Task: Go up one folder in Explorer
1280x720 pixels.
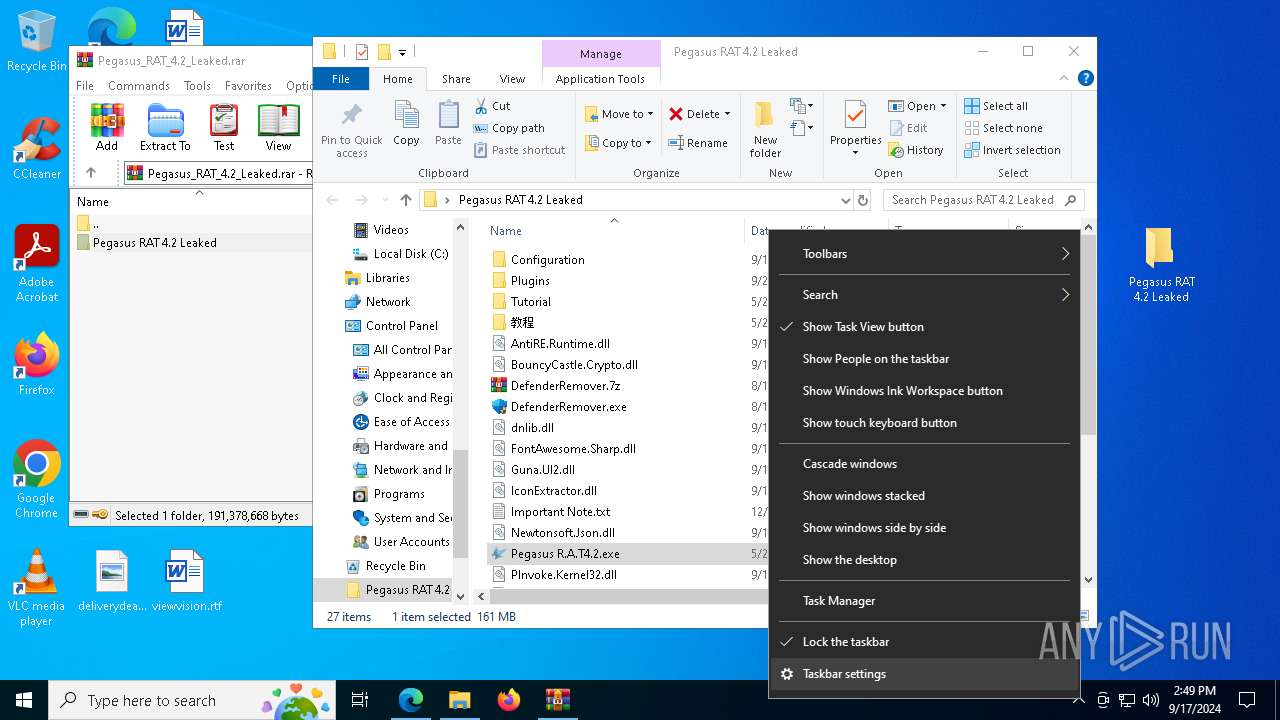Action: [405, 200]
